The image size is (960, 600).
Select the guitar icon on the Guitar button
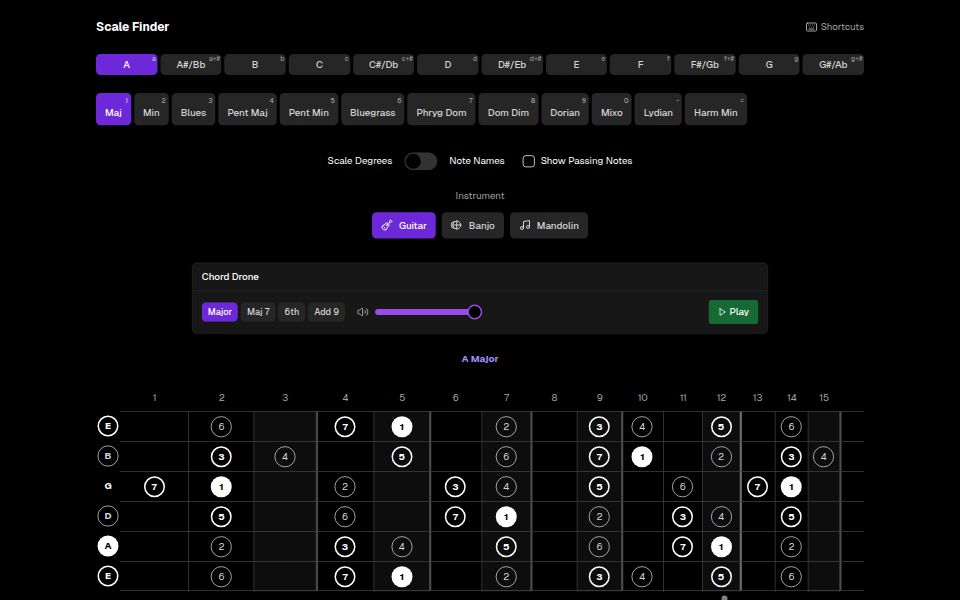[x=387, y=225]
